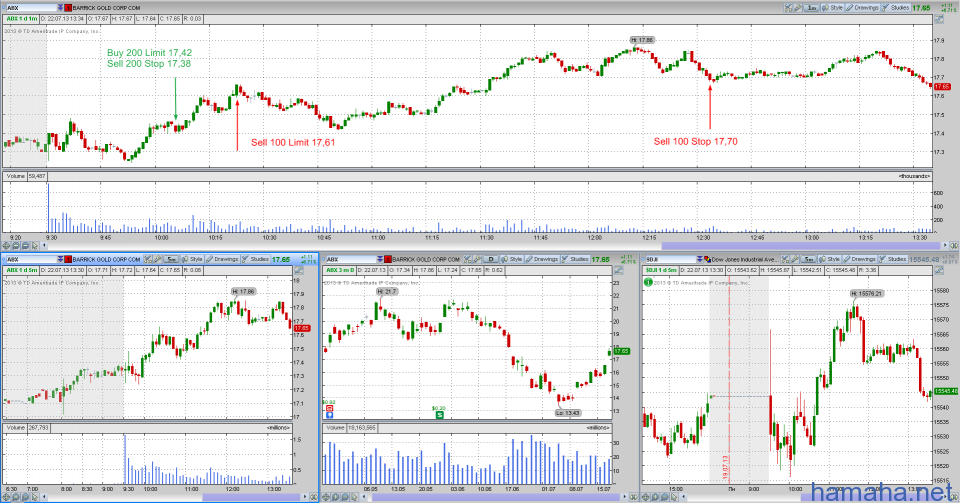Open Drawings menu in bottom-left ABX chart
The height and width of the screenshot is (503, 960).
[x=222, y=259]
